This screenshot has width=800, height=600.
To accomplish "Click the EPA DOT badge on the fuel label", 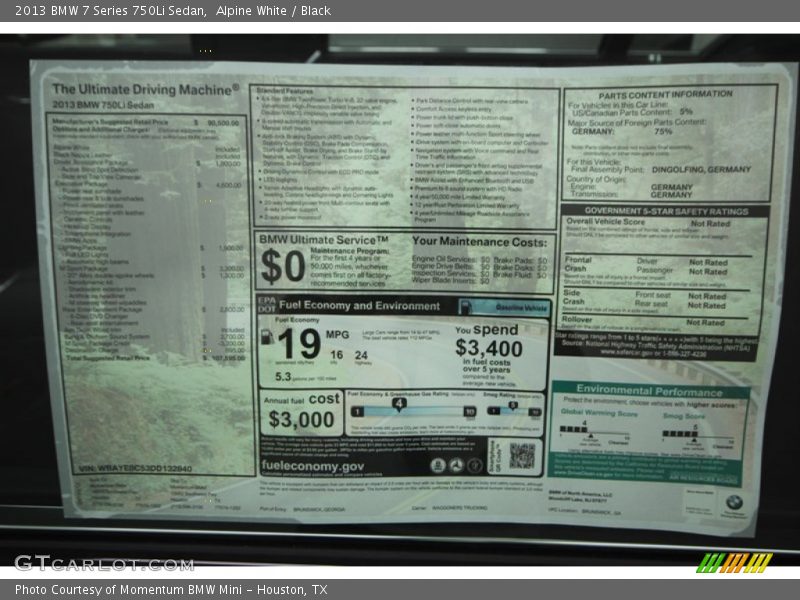I will click(267, 305).
